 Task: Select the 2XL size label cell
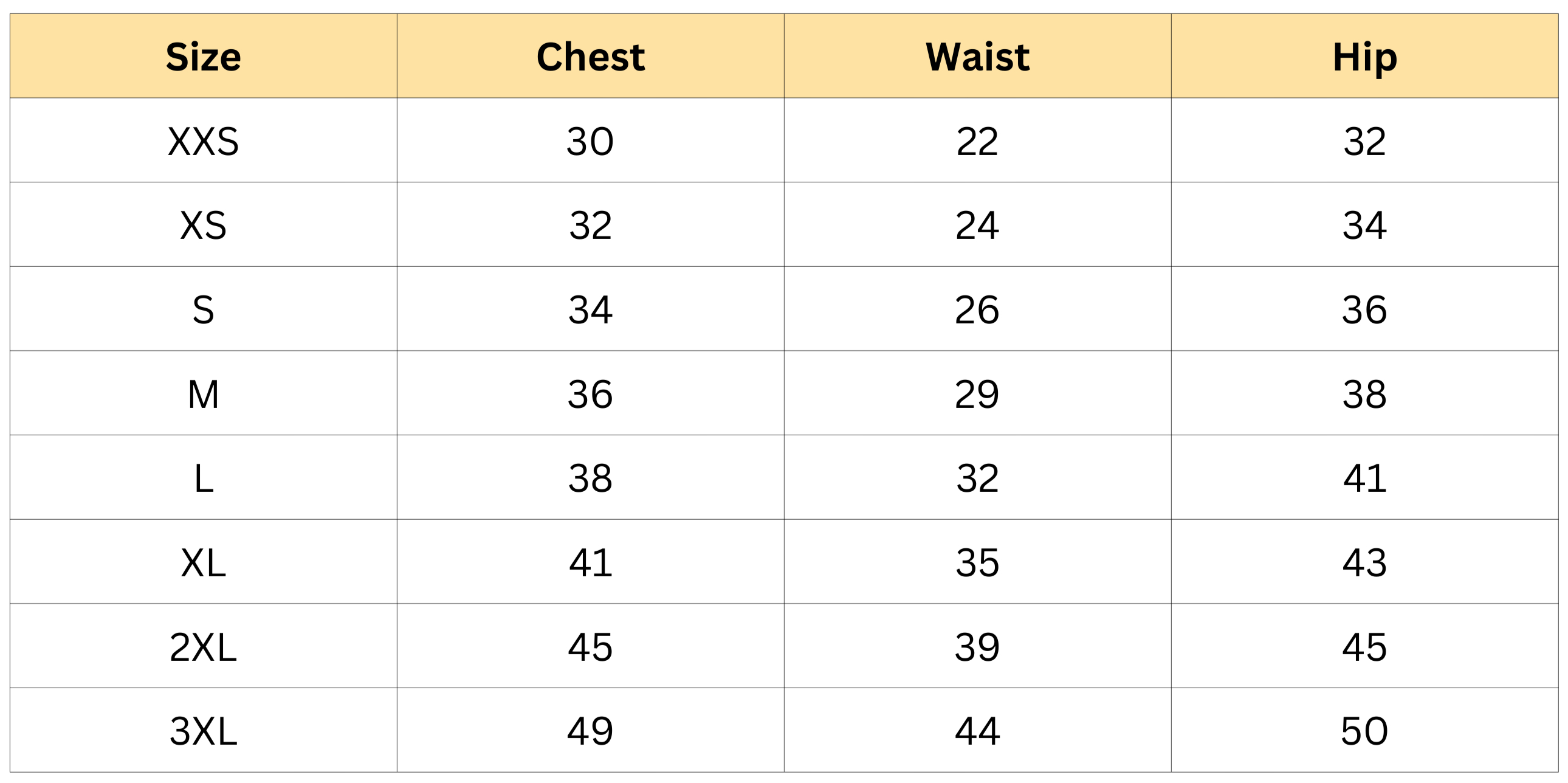[204, 647]
